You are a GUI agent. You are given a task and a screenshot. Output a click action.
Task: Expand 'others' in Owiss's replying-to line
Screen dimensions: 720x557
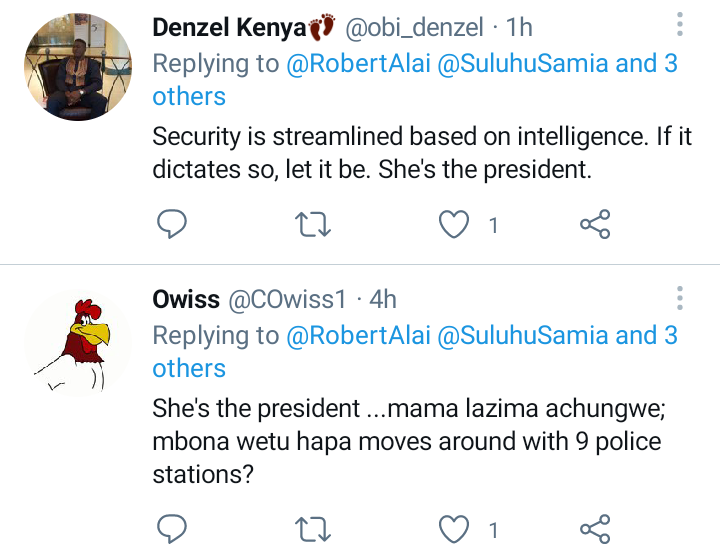(189, 368)
